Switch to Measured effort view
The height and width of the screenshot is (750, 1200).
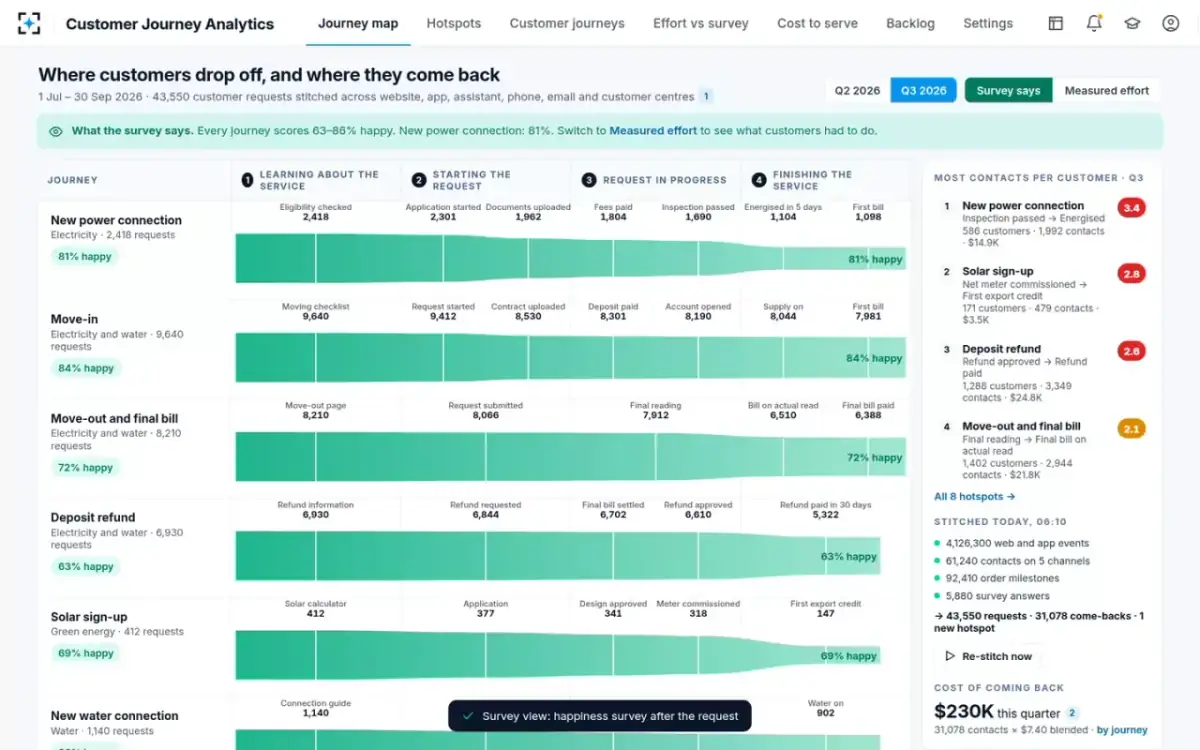click(x=1106, y=91)
